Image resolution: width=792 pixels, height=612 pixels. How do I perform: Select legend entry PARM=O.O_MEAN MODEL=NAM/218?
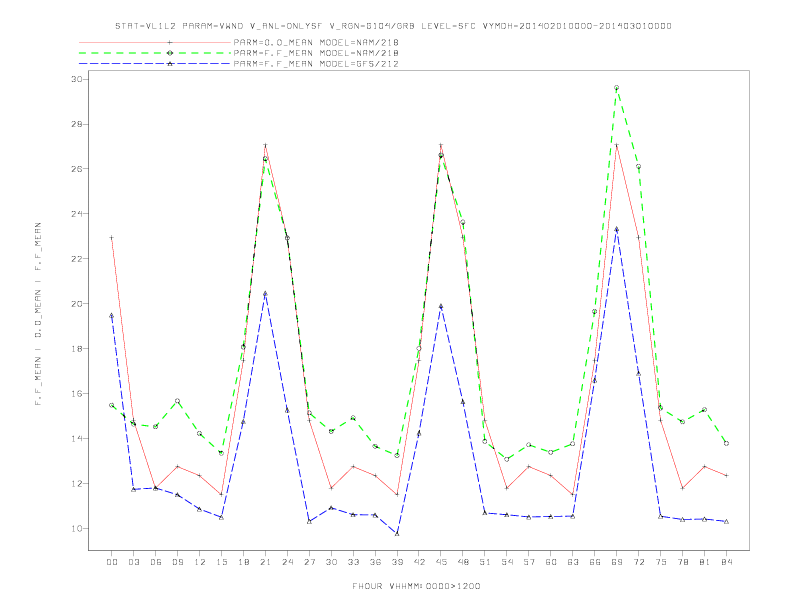point(316,42)
